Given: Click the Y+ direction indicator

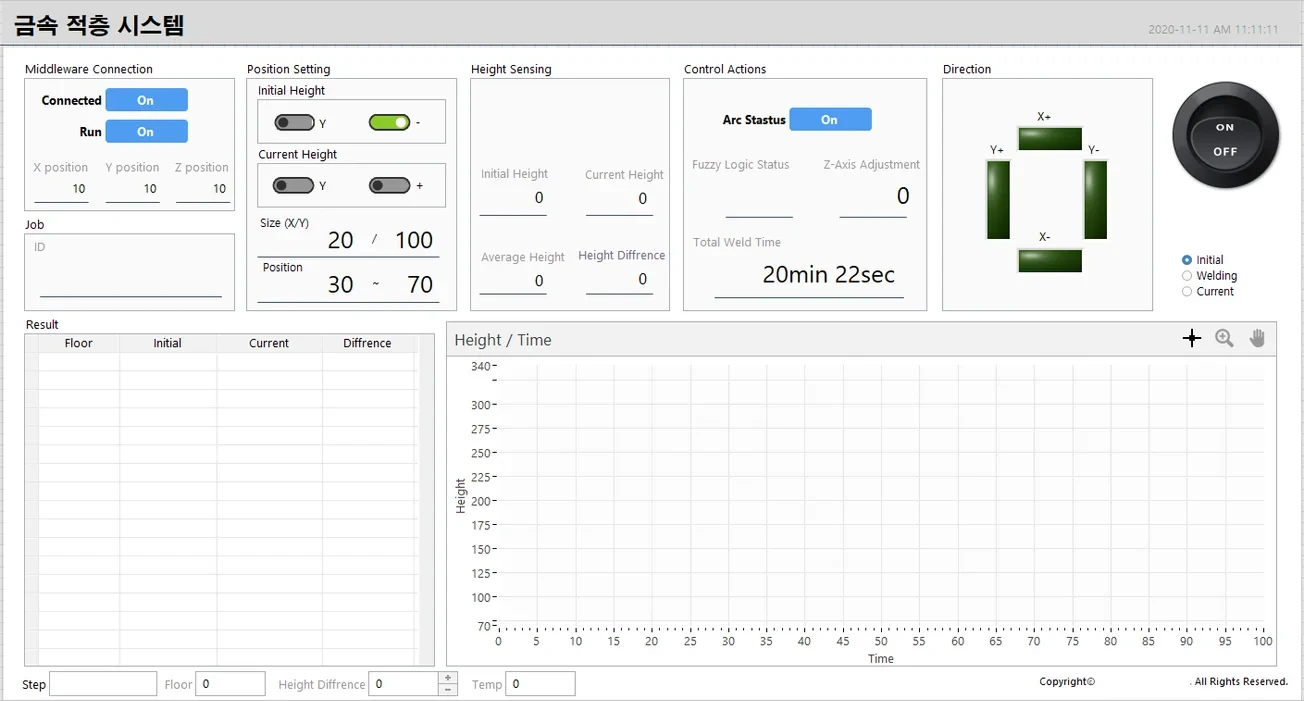Looking at the screenshot, I should tap(998, 199).
